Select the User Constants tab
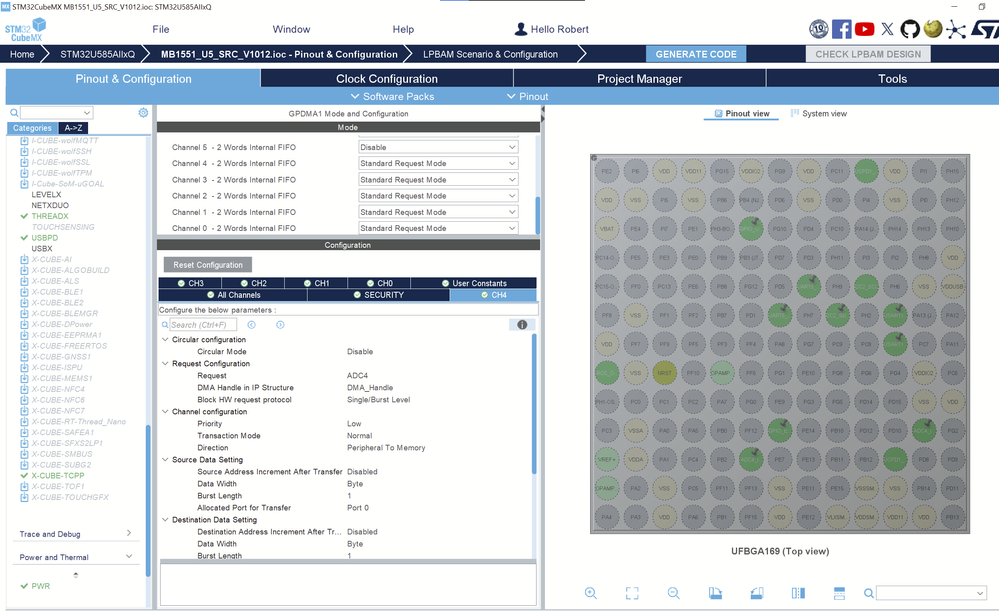Screen dimensions: 999x612 tap(473, 283)
